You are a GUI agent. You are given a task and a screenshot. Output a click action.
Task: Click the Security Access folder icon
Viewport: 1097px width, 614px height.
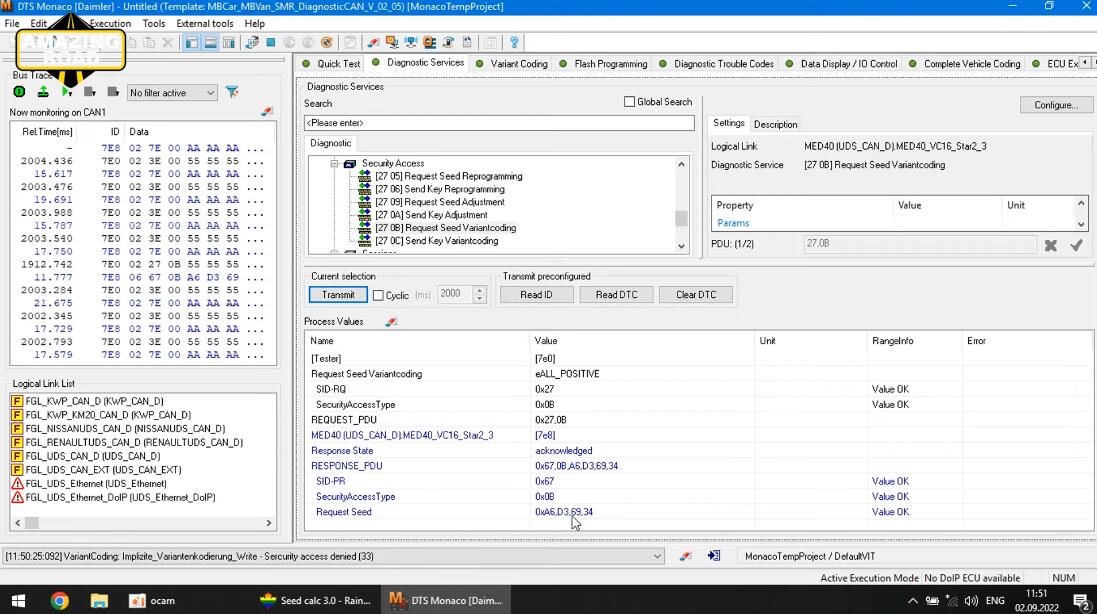coord(350,164)
